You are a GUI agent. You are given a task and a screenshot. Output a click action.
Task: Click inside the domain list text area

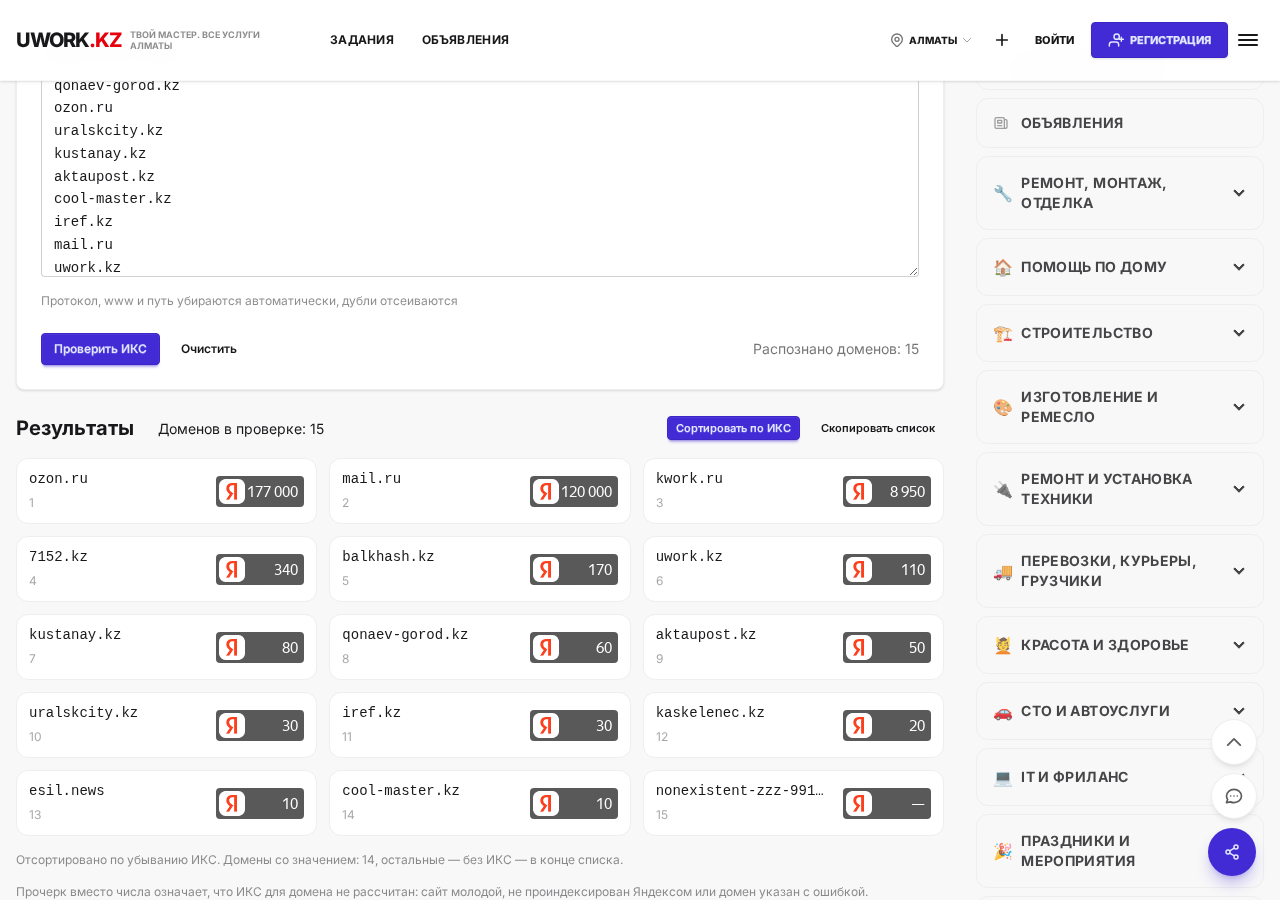coord(480,178)
